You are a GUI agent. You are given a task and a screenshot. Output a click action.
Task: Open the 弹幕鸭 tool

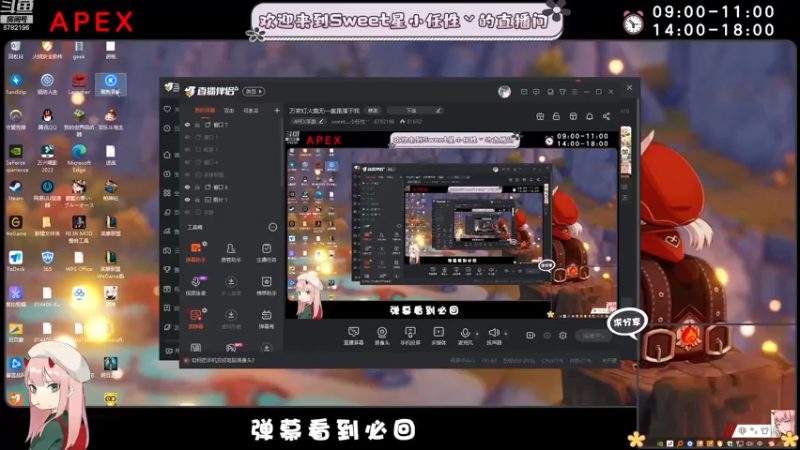266,319
